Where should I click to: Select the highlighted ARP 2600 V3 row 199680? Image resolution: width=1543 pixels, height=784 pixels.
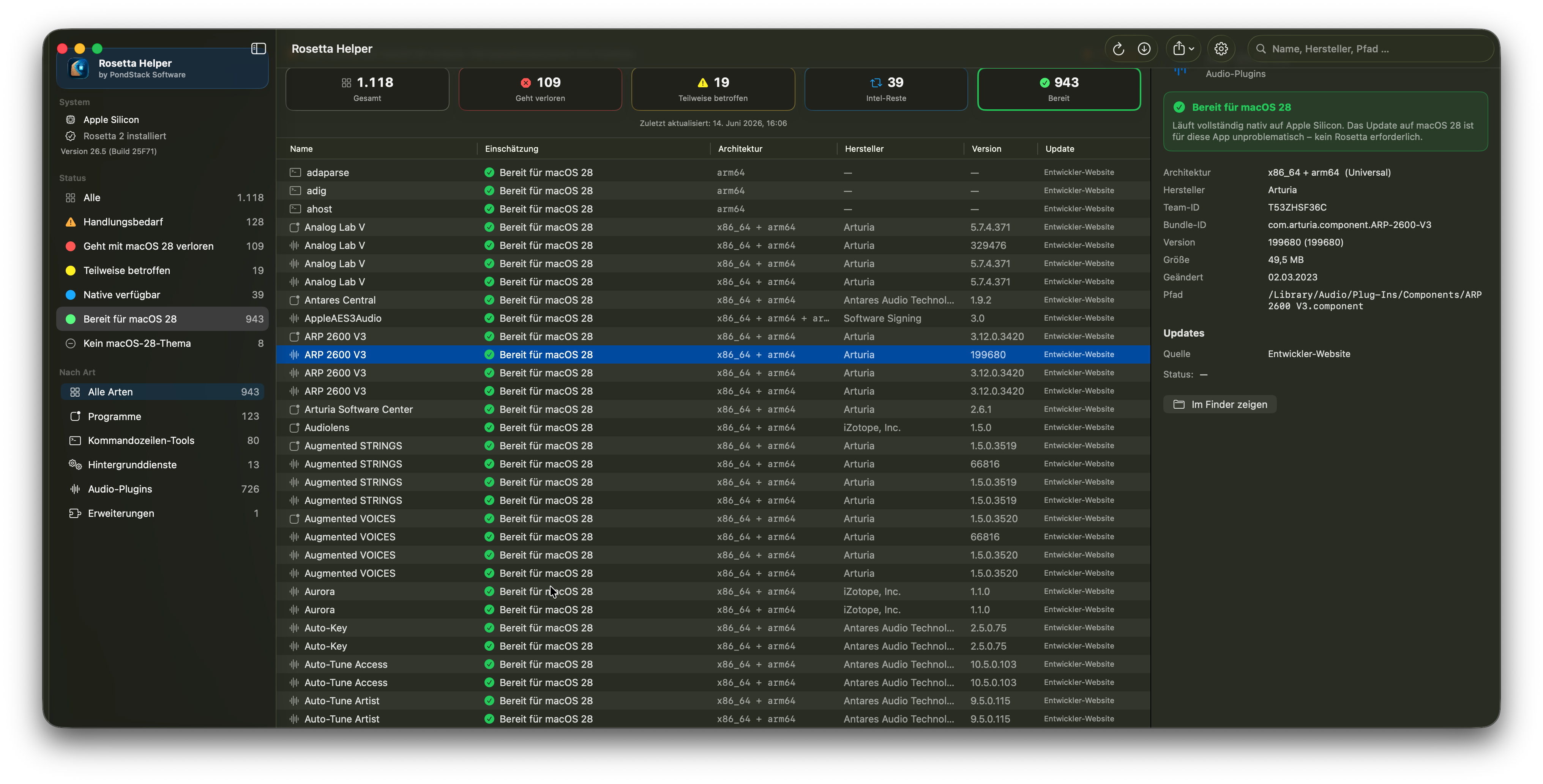click(x=713, y=355)
